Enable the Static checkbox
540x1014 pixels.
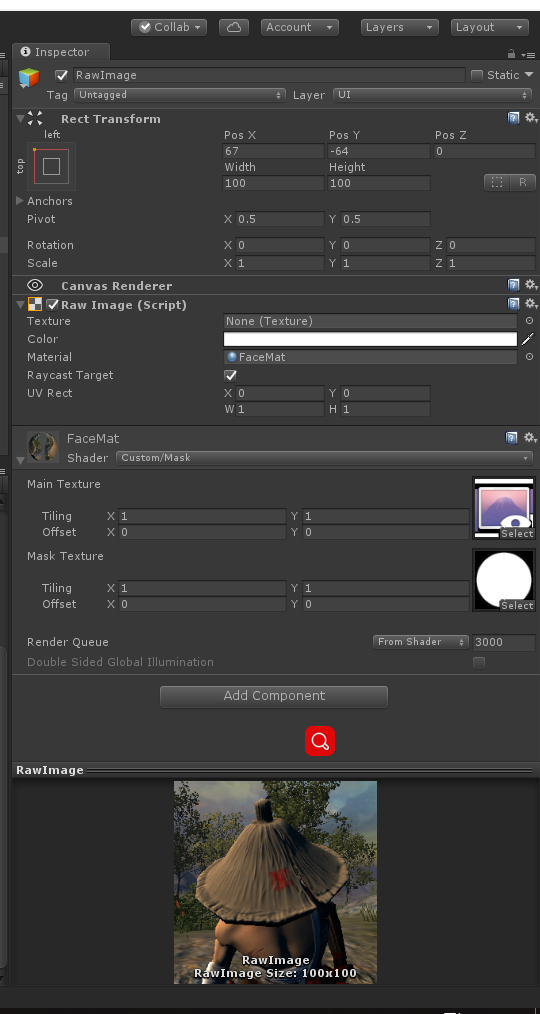(477, 76)
